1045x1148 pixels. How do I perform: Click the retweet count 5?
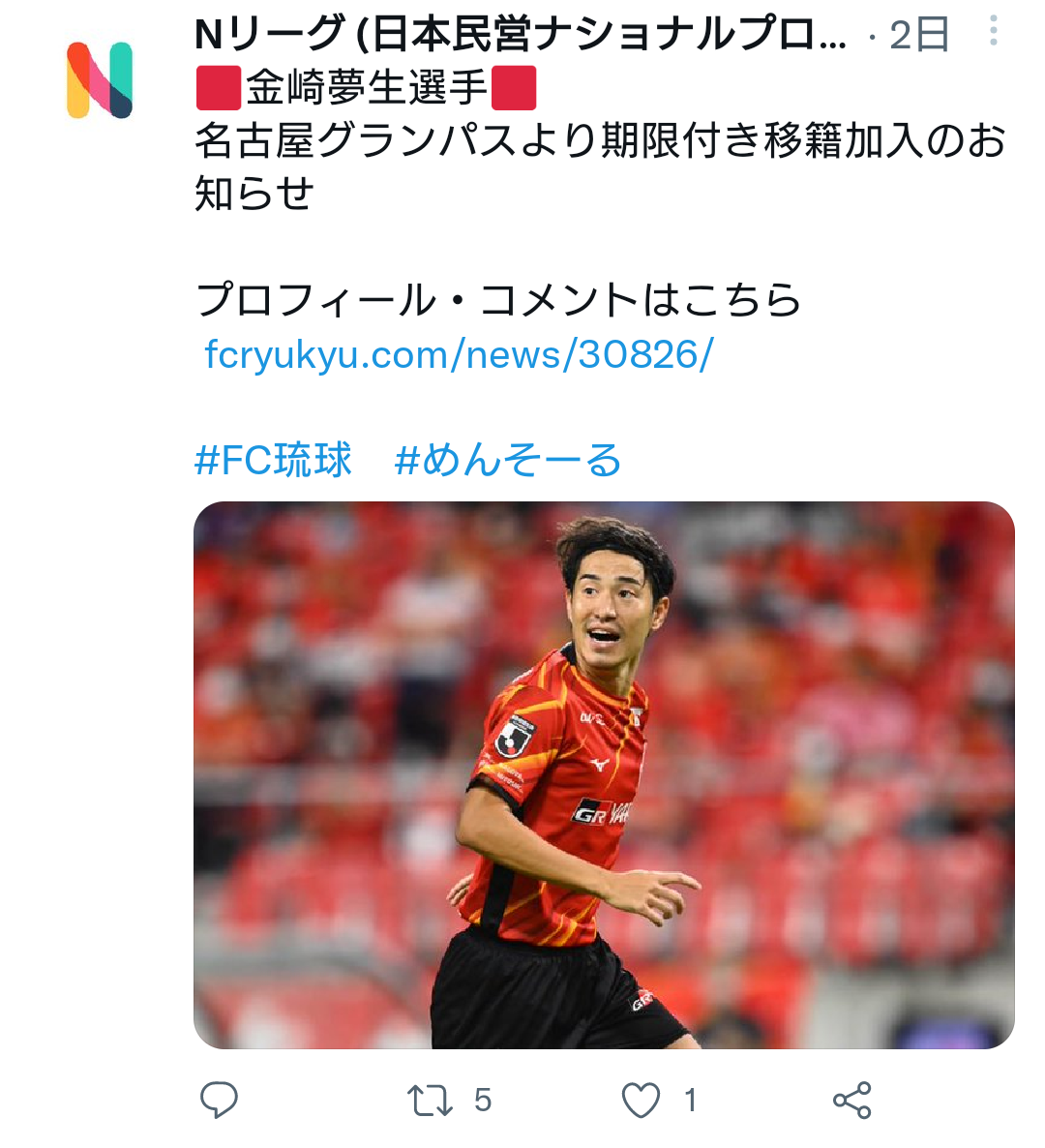pyautogui.click(x=483, y=1100)
